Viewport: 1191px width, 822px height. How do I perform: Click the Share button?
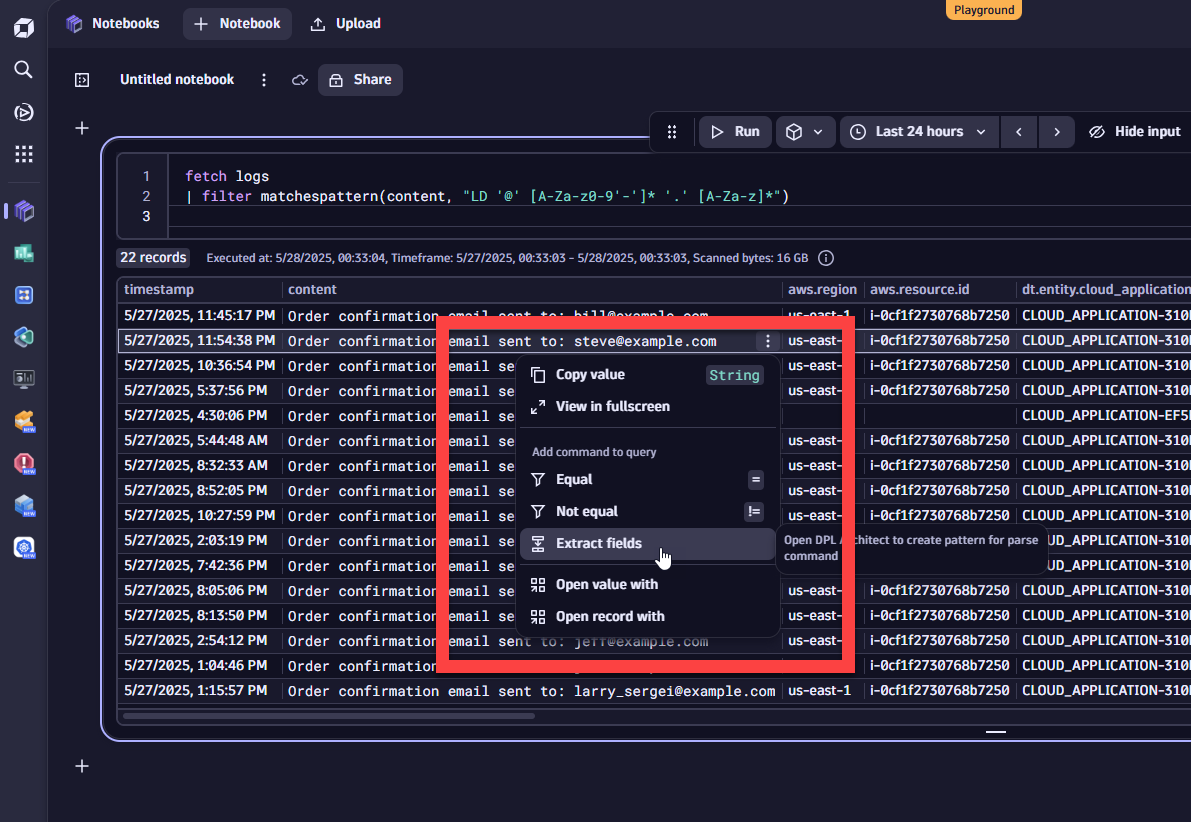360,80
